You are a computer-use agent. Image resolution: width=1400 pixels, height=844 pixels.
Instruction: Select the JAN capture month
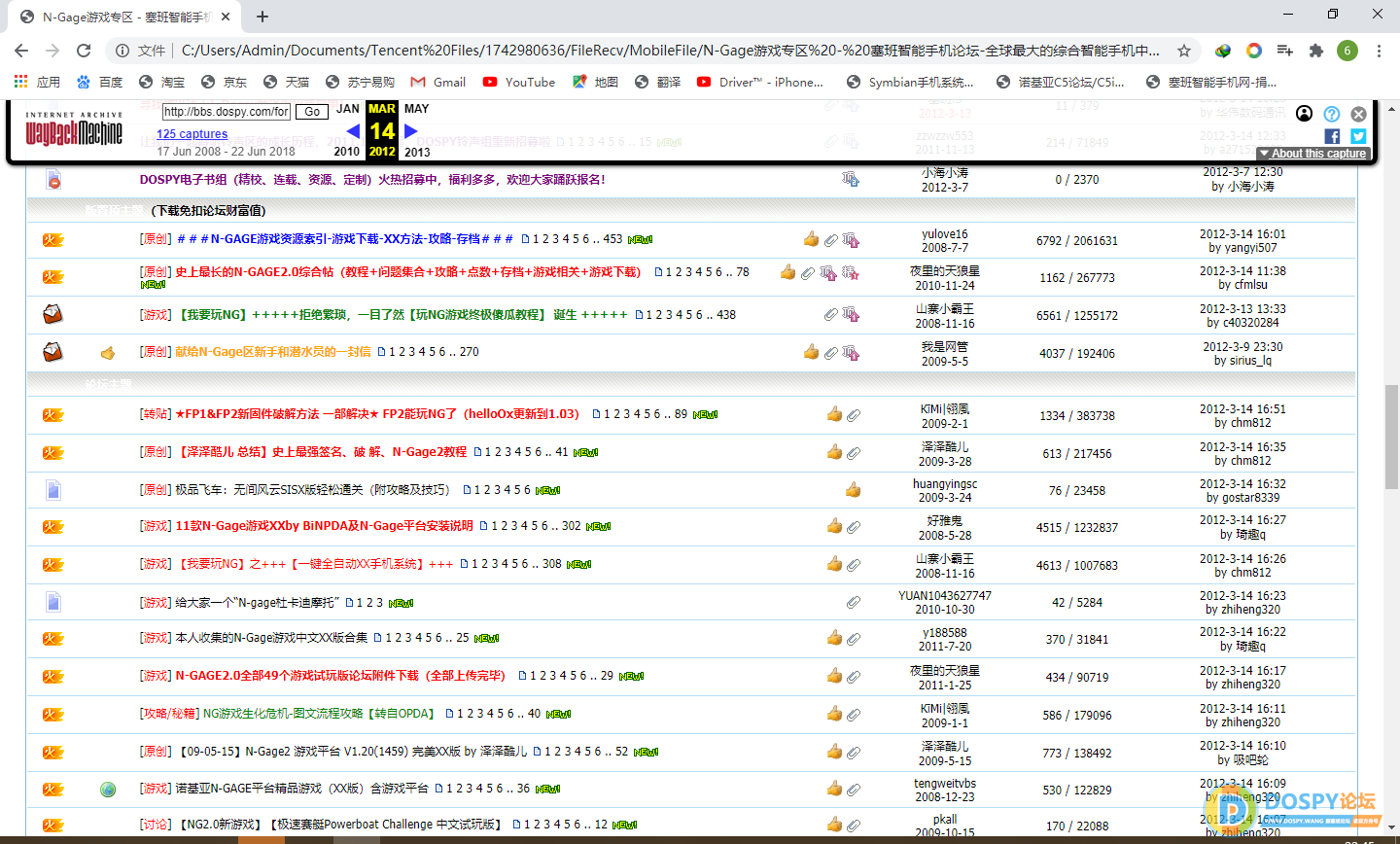[x=348, y=109]
